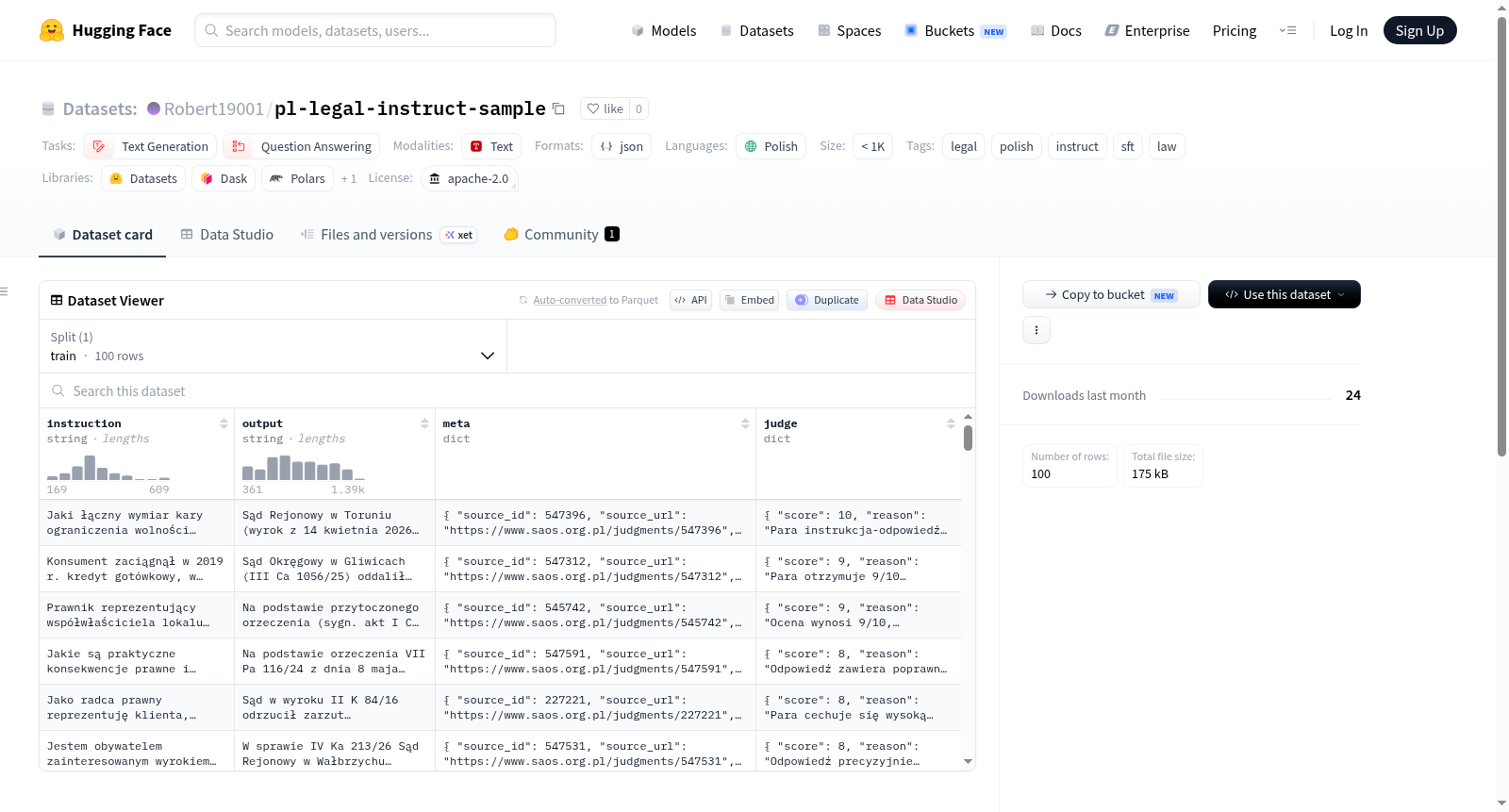The image size is (1509, 812).
Task: Go to Datasets in the top navigation
Action: point(756,30)
